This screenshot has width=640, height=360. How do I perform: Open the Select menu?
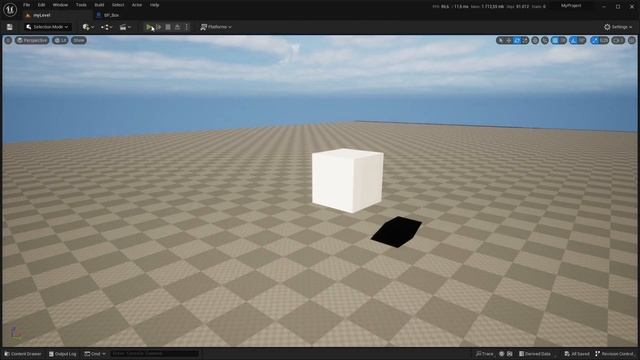tap(118, 5)
